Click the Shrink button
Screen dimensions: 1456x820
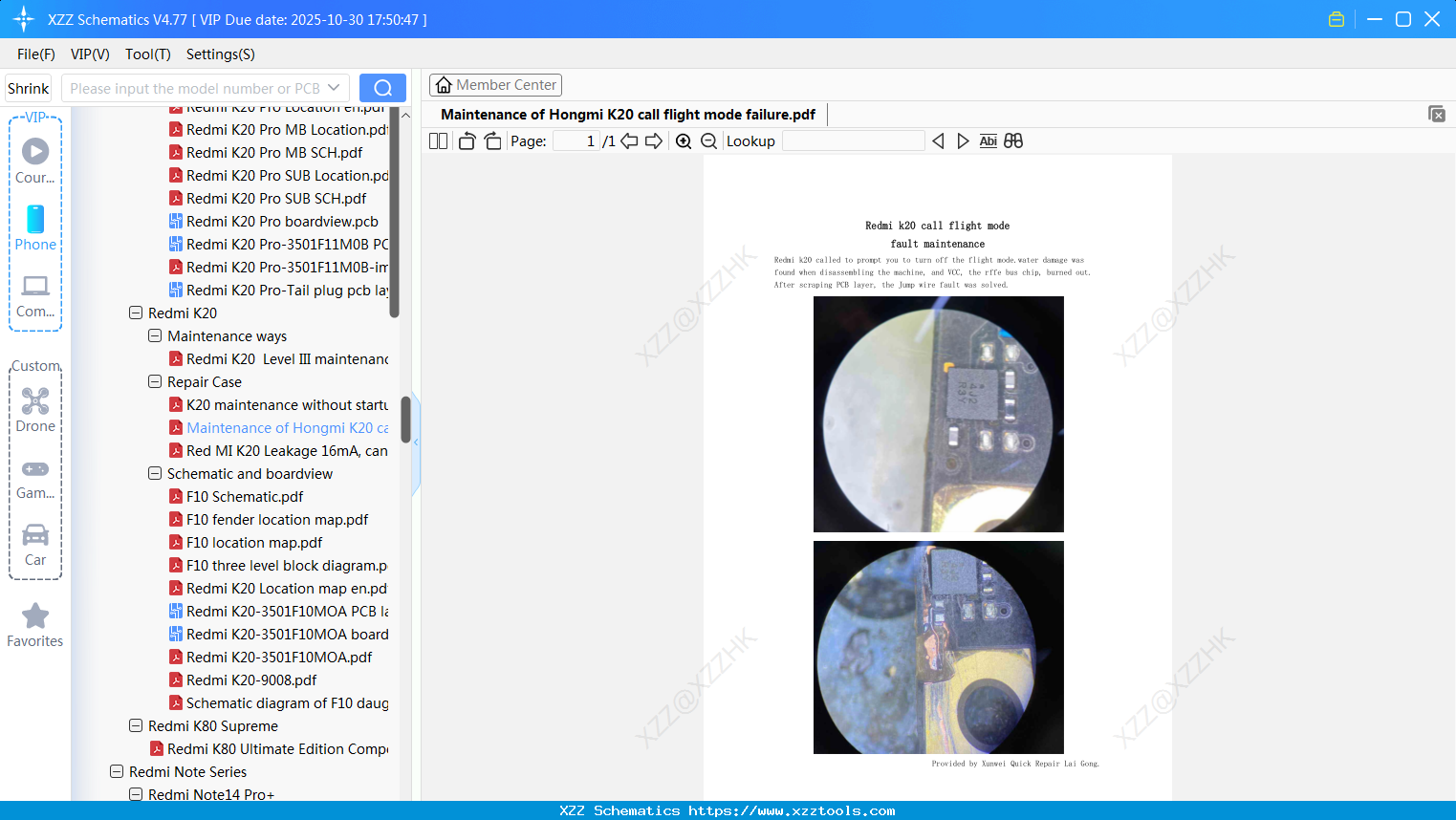[28, 88]
